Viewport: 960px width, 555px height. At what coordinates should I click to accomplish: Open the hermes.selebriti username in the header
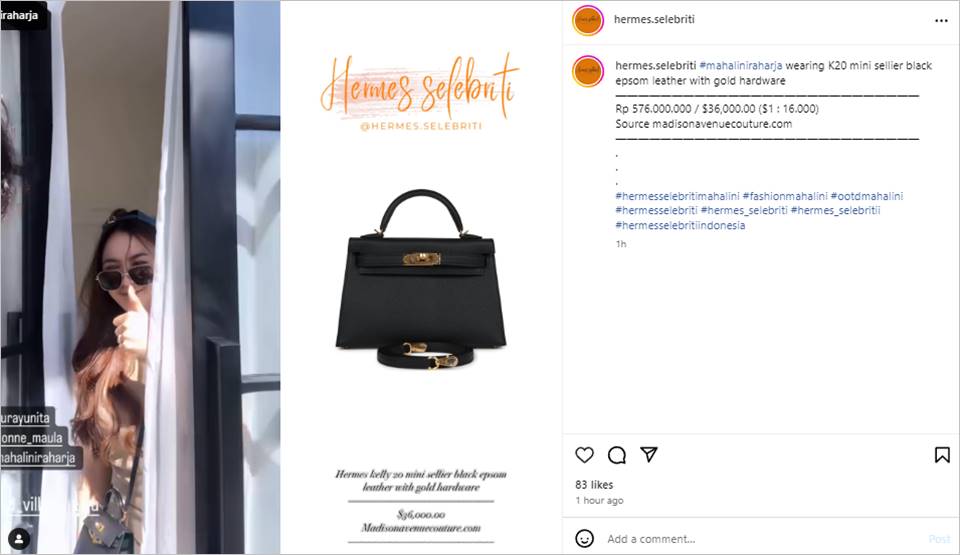[654, 19]
